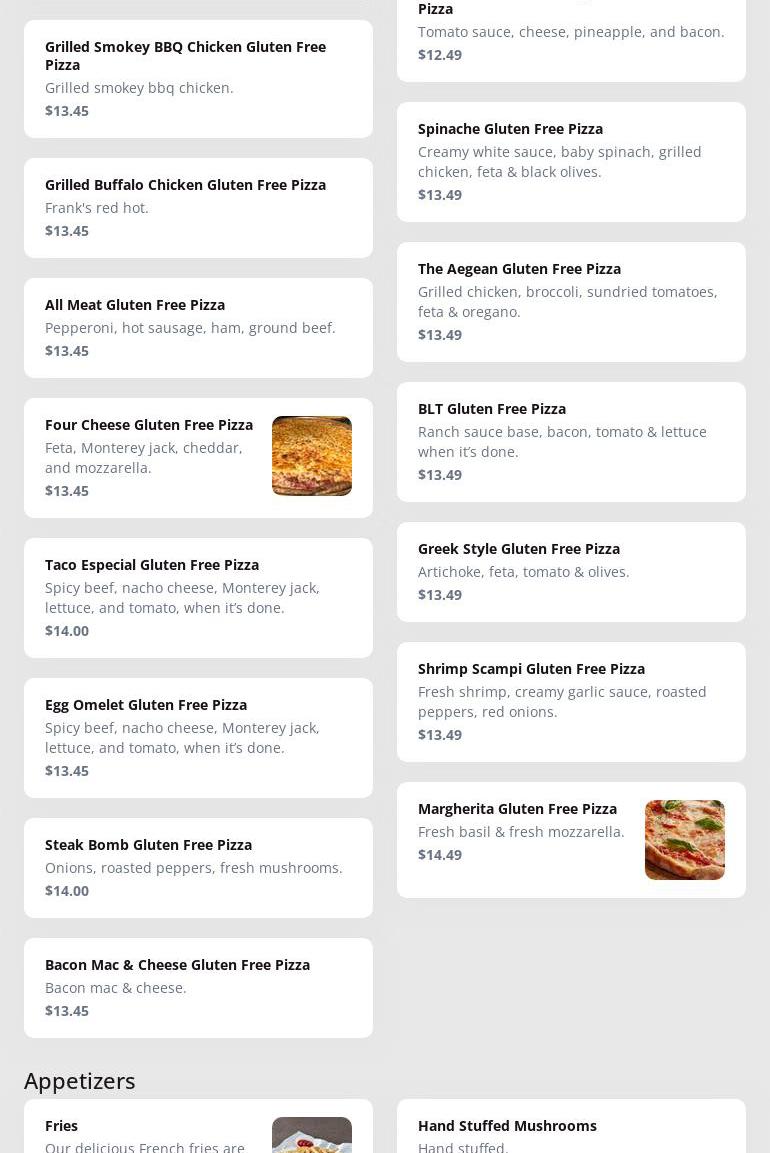The height and width of the screenshot is (1153, 770).
Task: Select Greek Style Gluten Free Pizza
Action: click(519, 549)
